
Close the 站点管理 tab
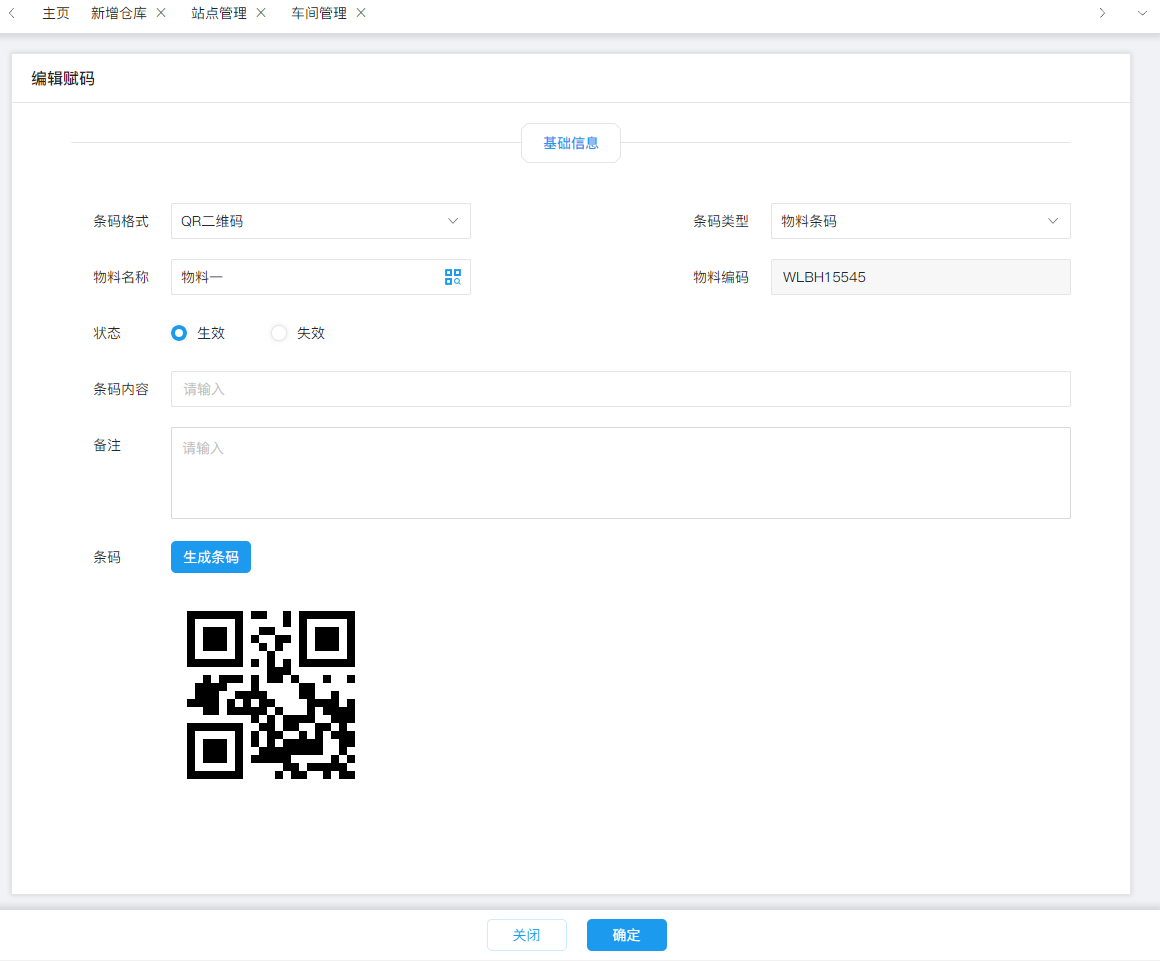261,13
